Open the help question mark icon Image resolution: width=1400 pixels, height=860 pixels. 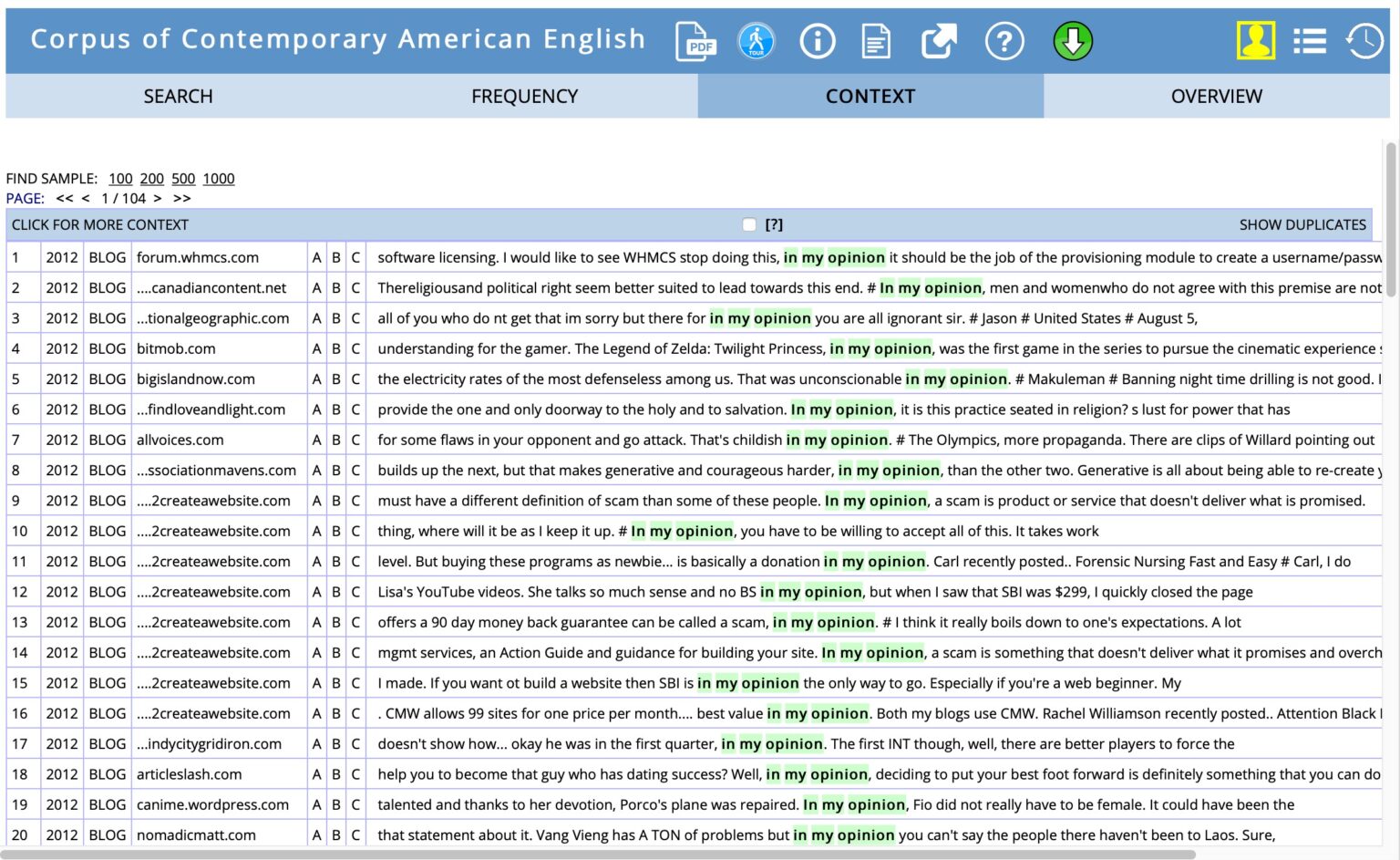(1004, 41)
